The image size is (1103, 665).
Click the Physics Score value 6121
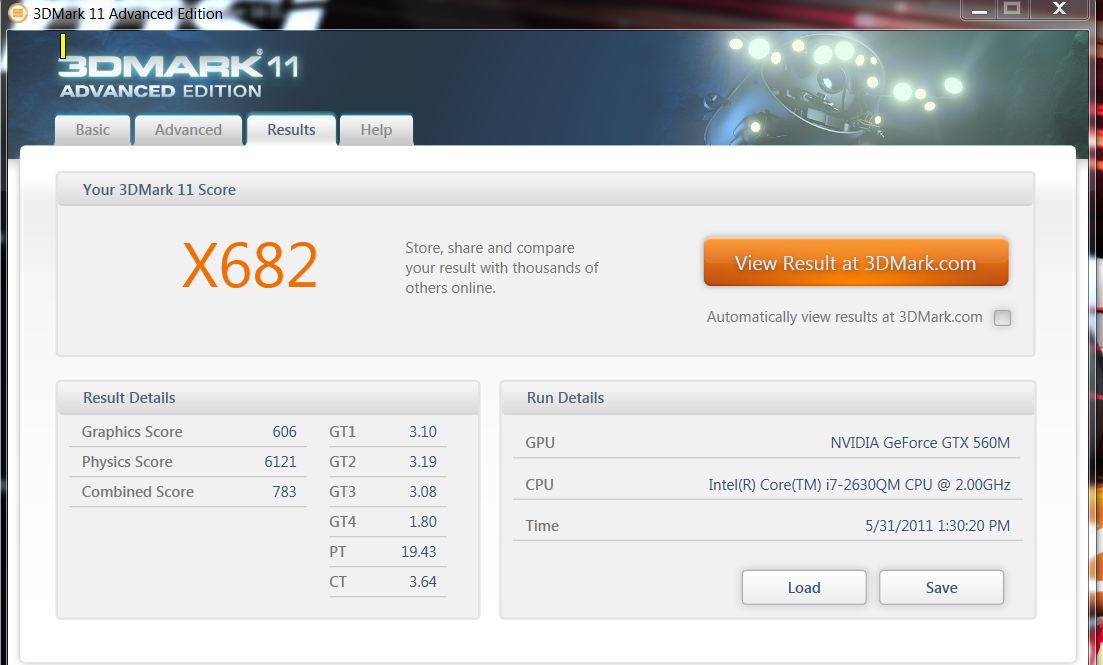pos(280,462)
